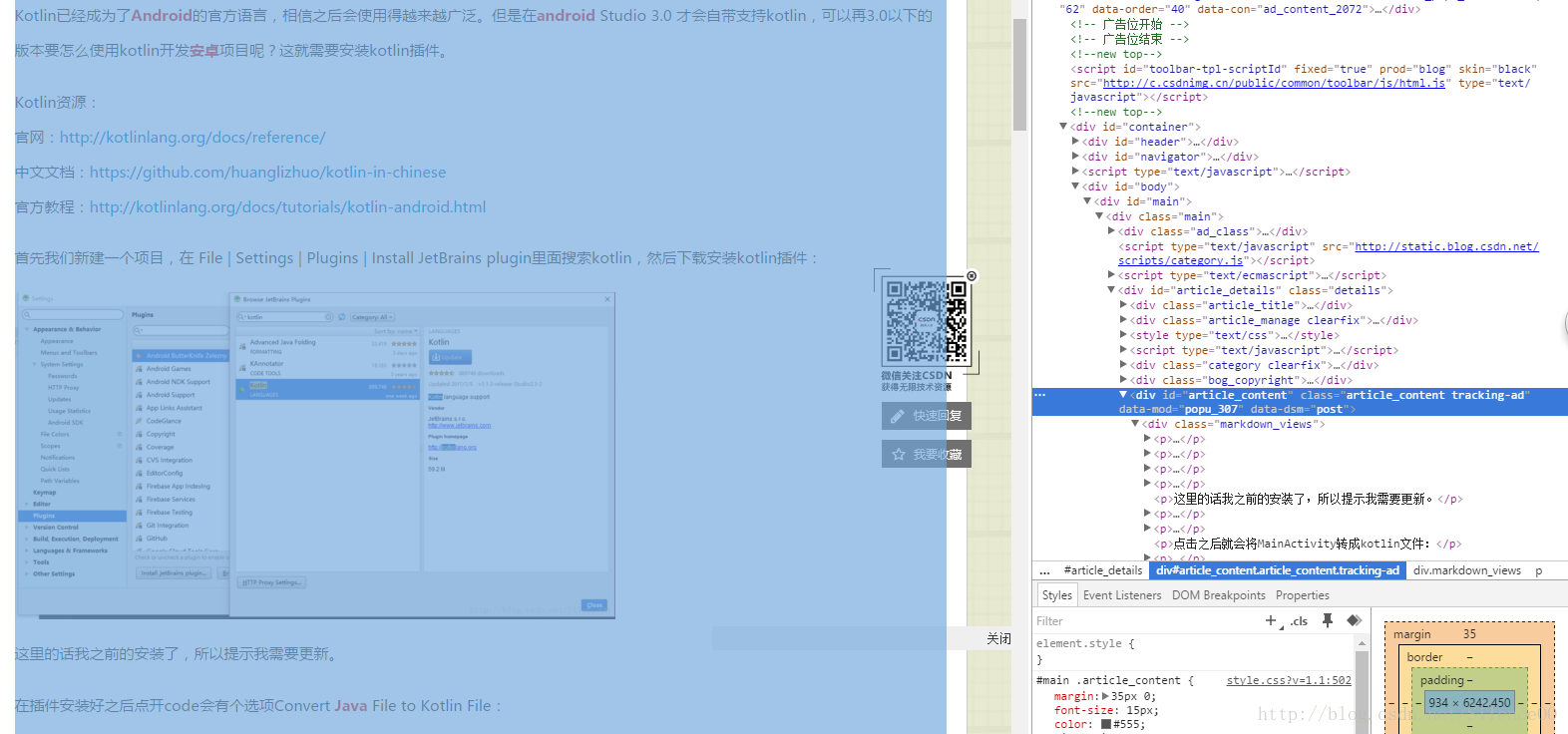
Task: Click the pin toggle element state icon
Action: (x=1328, y=620)
